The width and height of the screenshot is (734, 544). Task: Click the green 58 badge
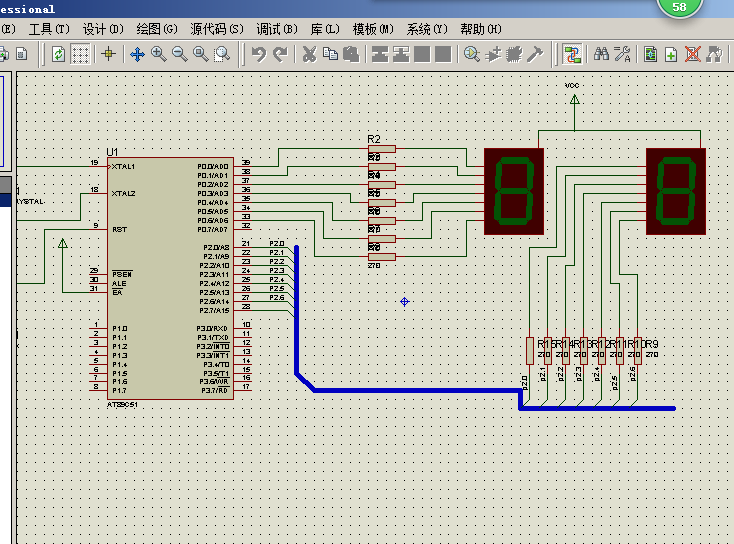680,7
